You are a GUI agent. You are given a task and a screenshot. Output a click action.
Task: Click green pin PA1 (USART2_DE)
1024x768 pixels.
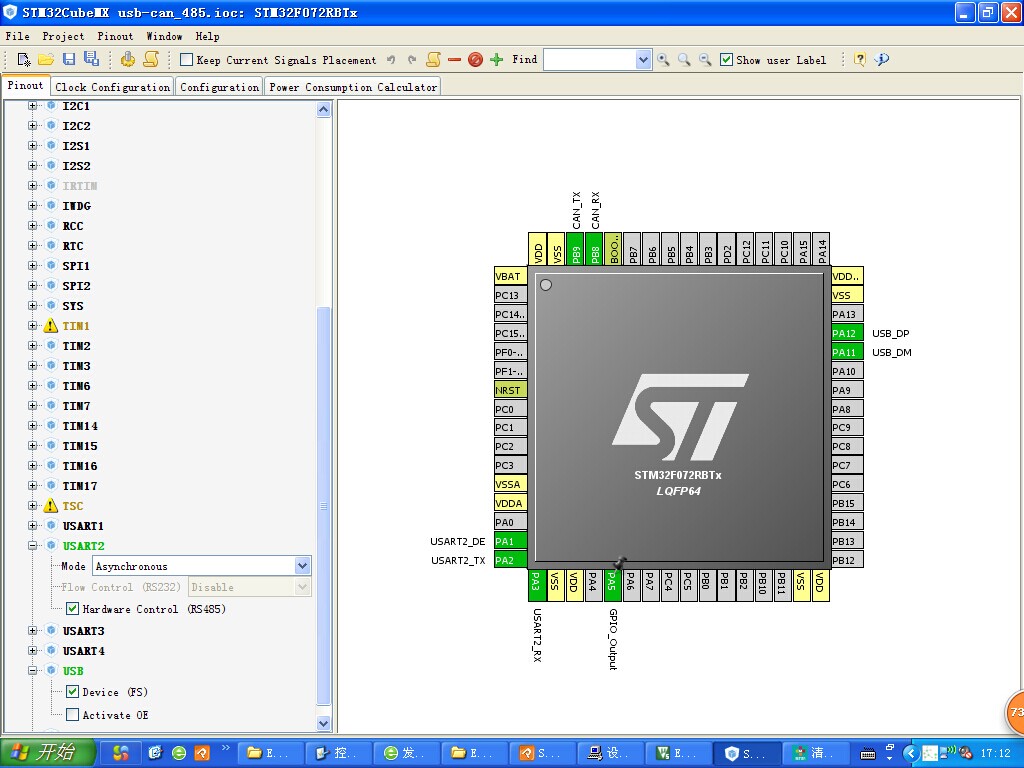pos(510,541)
